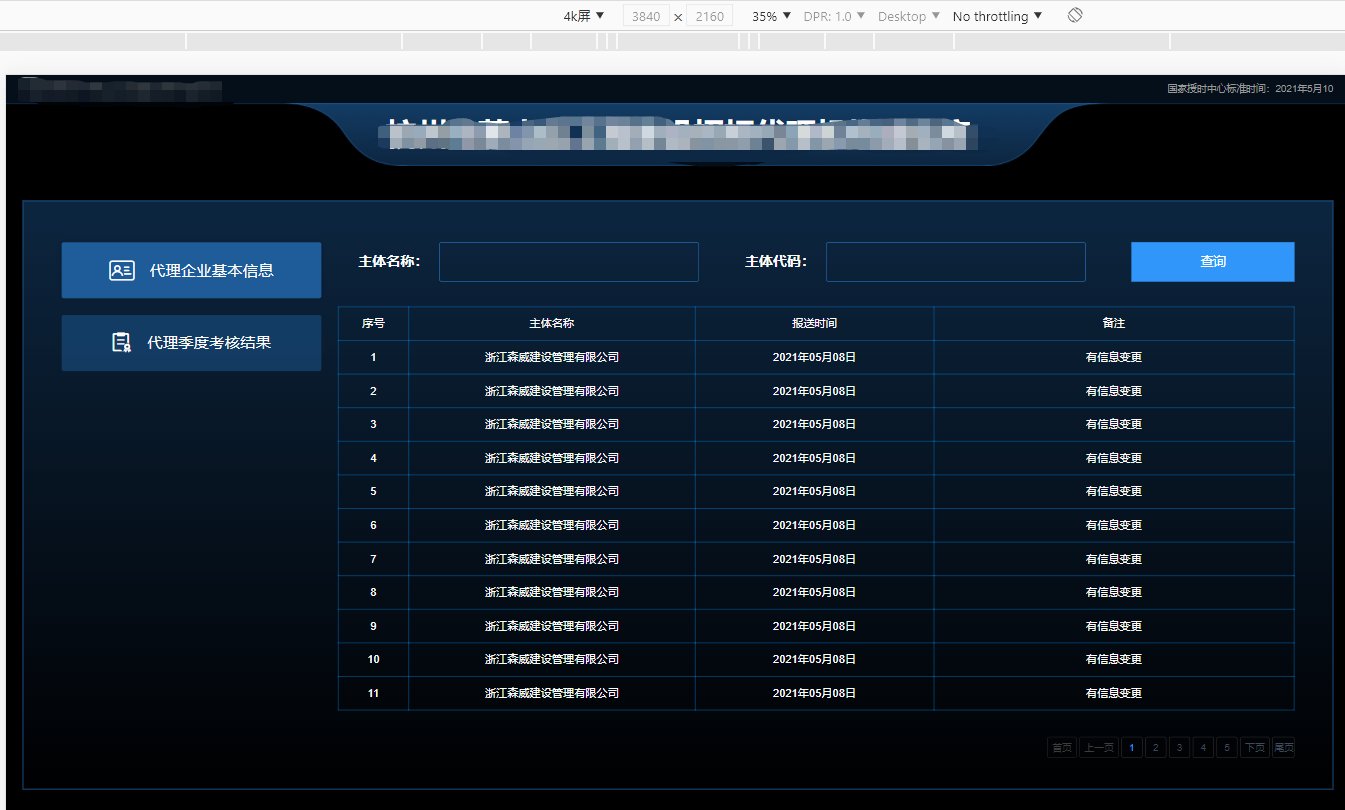Click 上一页 previous page button
Screen dimensions: 1345x810
click(x=1099, y=747)
